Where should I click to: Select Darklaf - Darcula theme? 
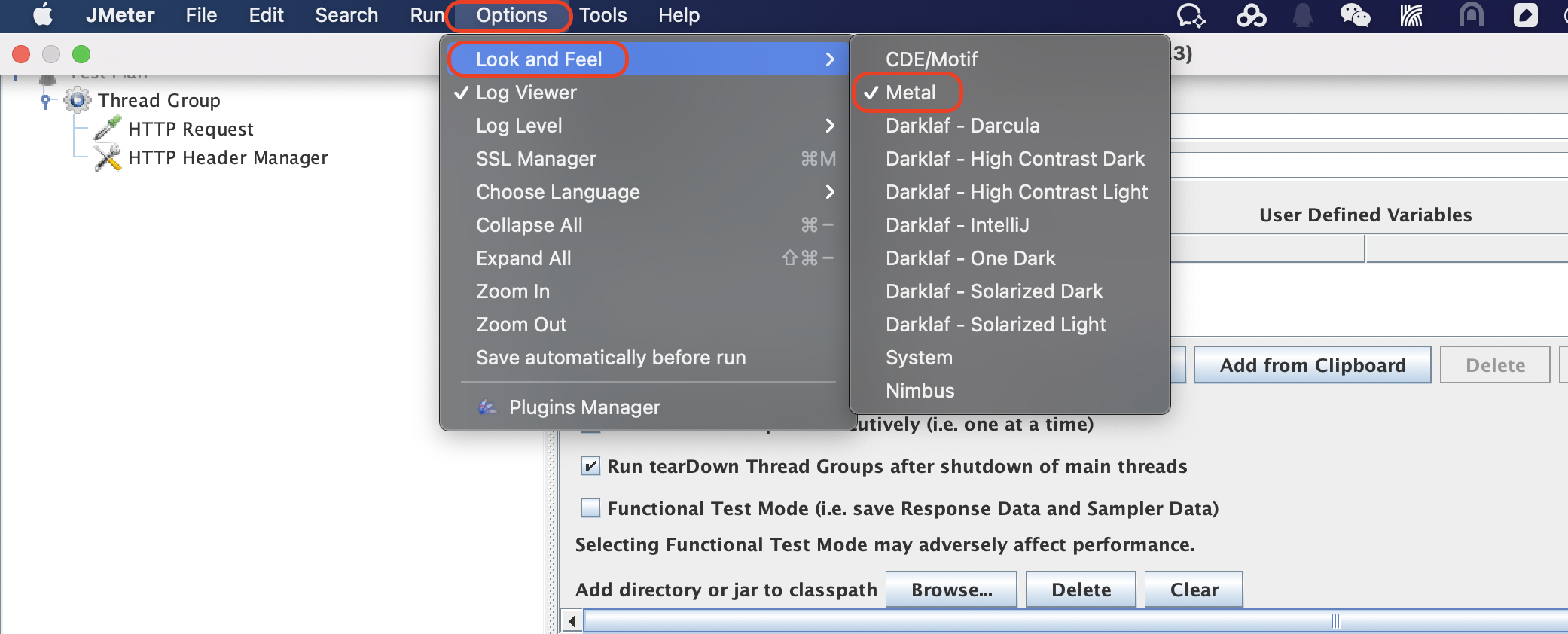1009,126
